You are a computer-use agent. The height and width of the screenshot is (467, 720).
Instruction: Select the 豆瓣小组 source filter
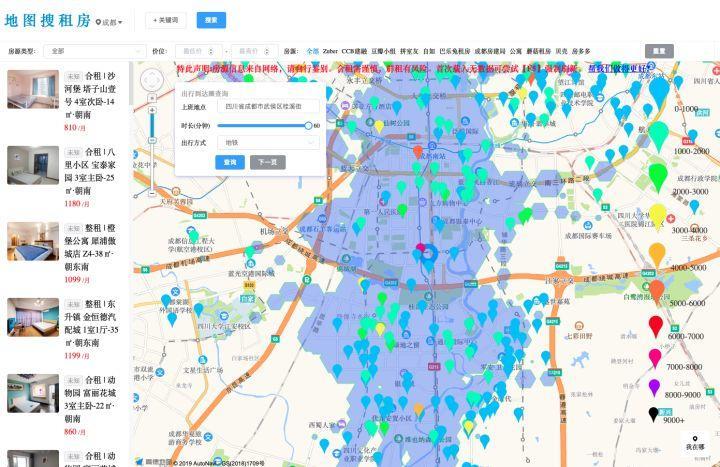tap(383, 51)
